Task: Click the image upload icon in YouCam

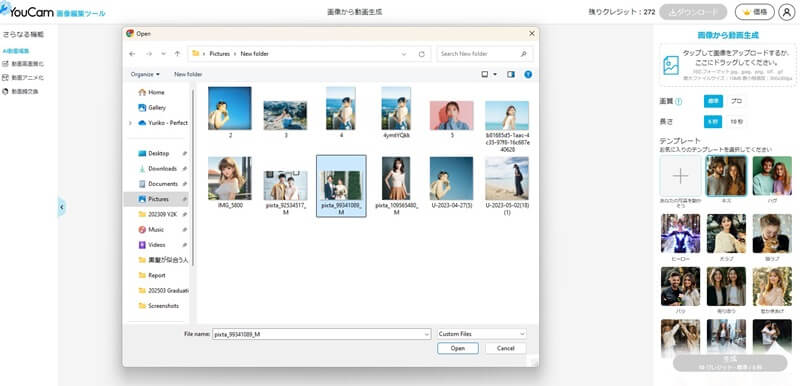Action: 671,65
